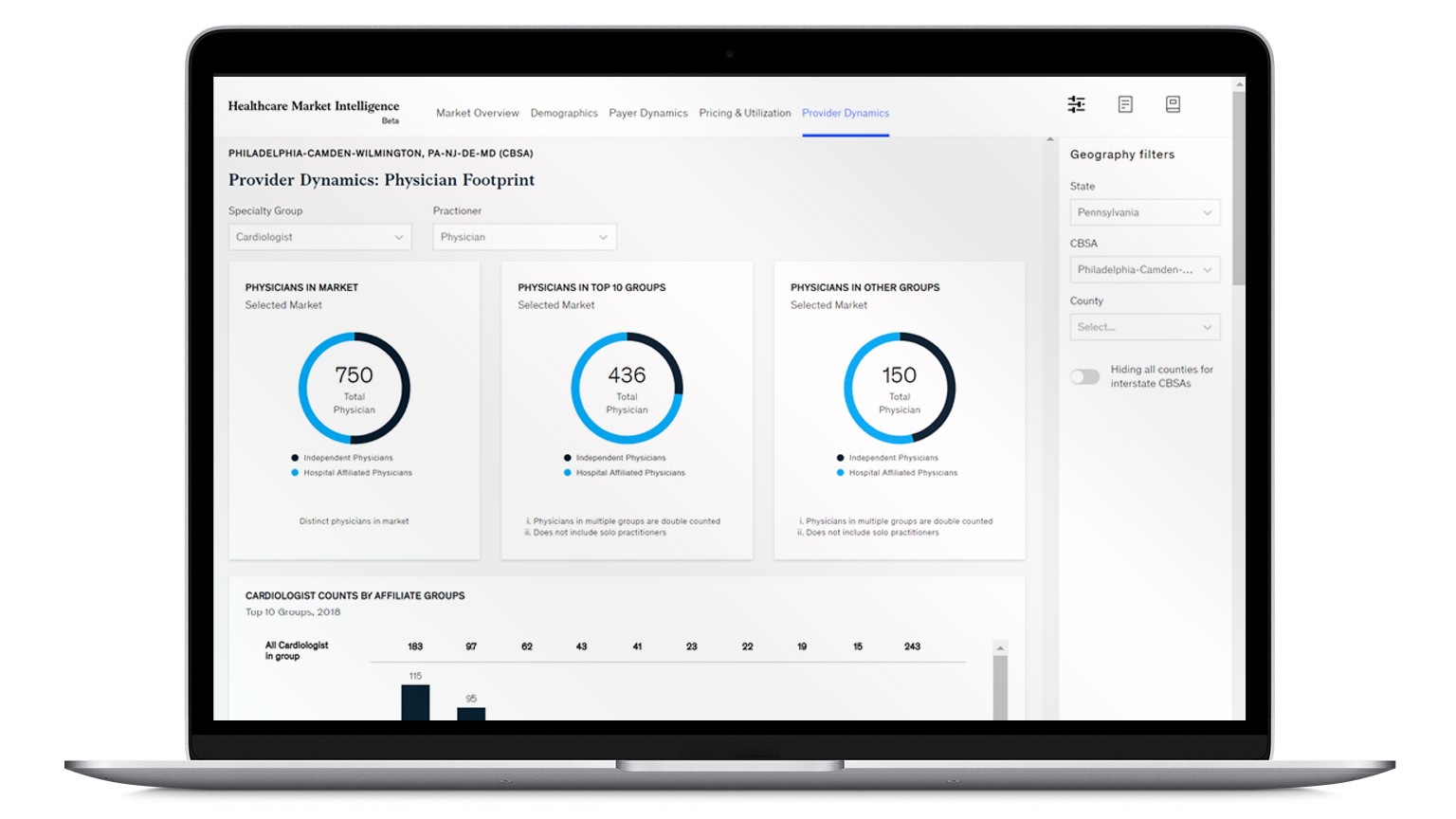Open the Specialty Group dropdown showing Cardiologist
This screenshot has width=1456, height=819.
(319, 236)
